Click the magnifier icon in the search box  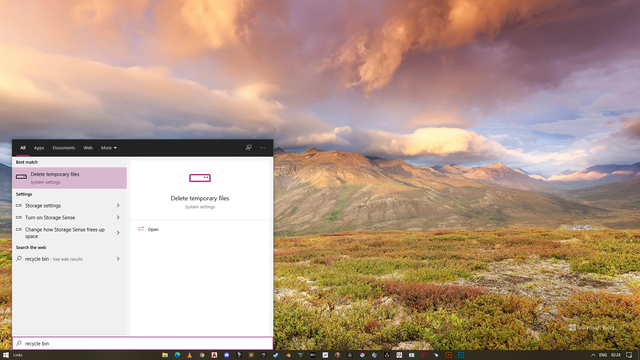tap(19, 343)
